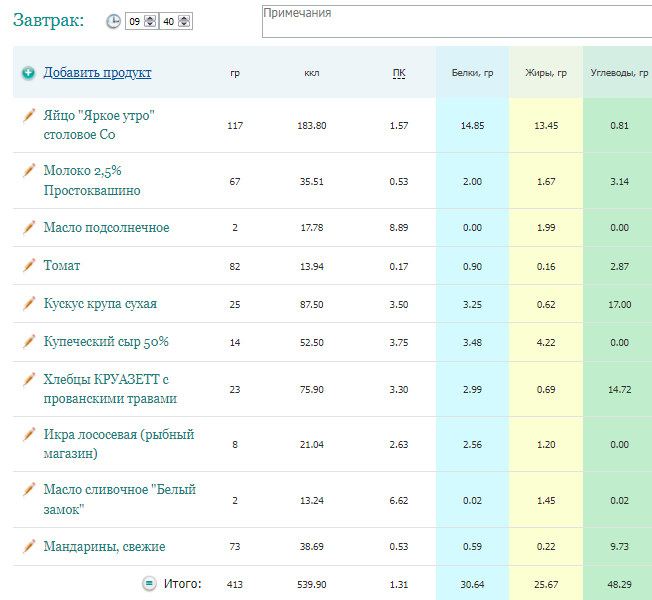
Task: Click pencil icon for Масло подсолнечное
Action: pos(29,227)
